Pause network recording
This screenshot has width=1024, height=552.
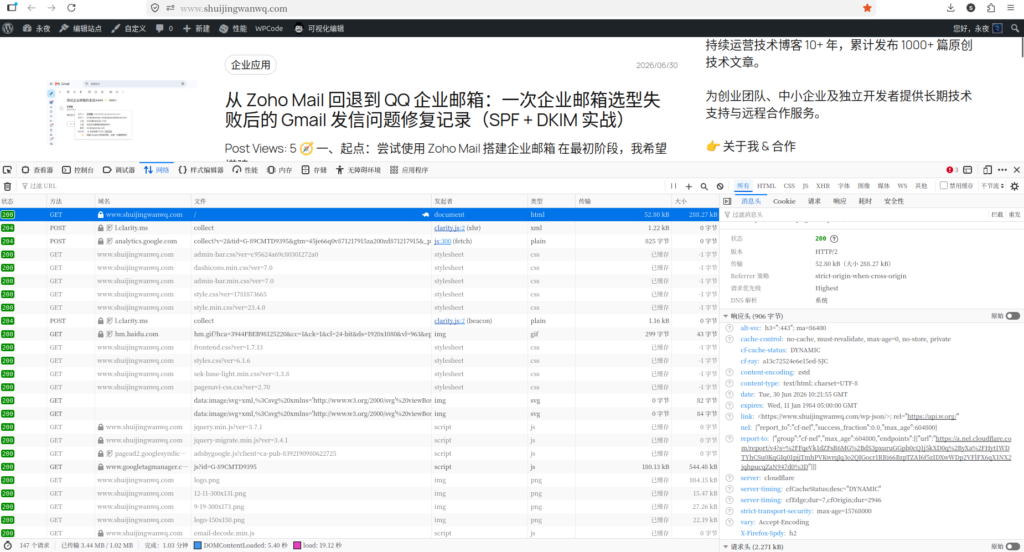[673, 186]
